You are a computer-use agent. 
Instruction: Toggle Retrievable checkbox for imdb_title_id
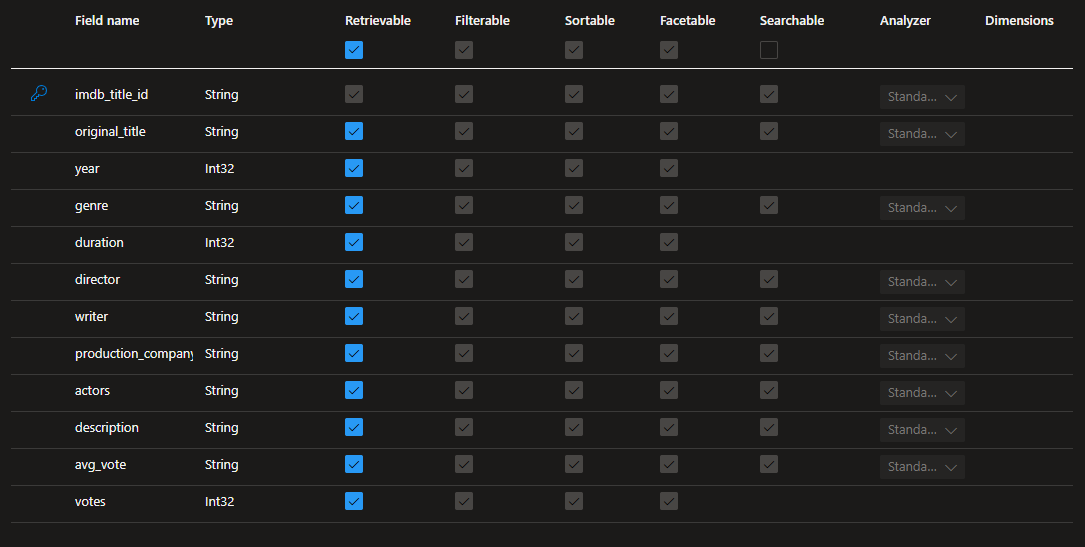coord(354,94)
